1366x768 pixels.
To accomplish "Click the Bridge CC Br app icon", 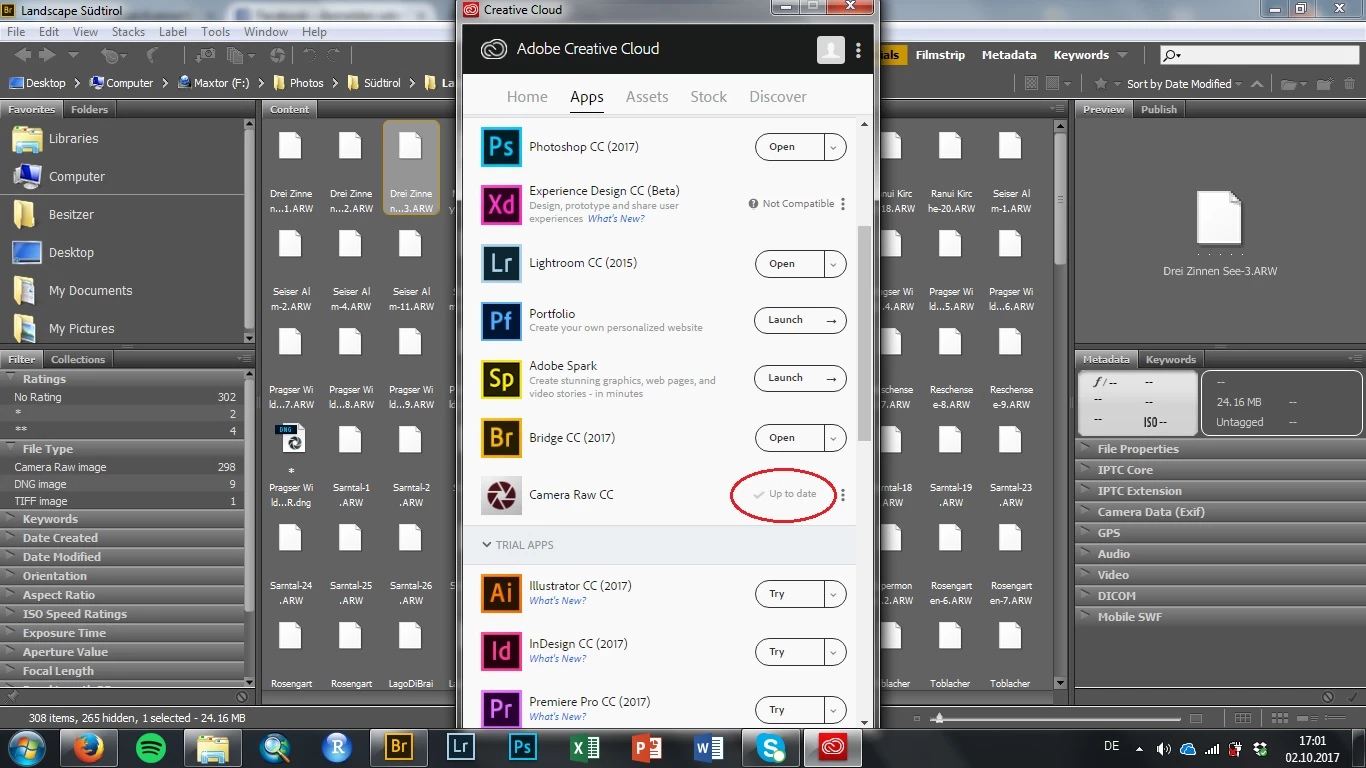I will tap(501, 437).
